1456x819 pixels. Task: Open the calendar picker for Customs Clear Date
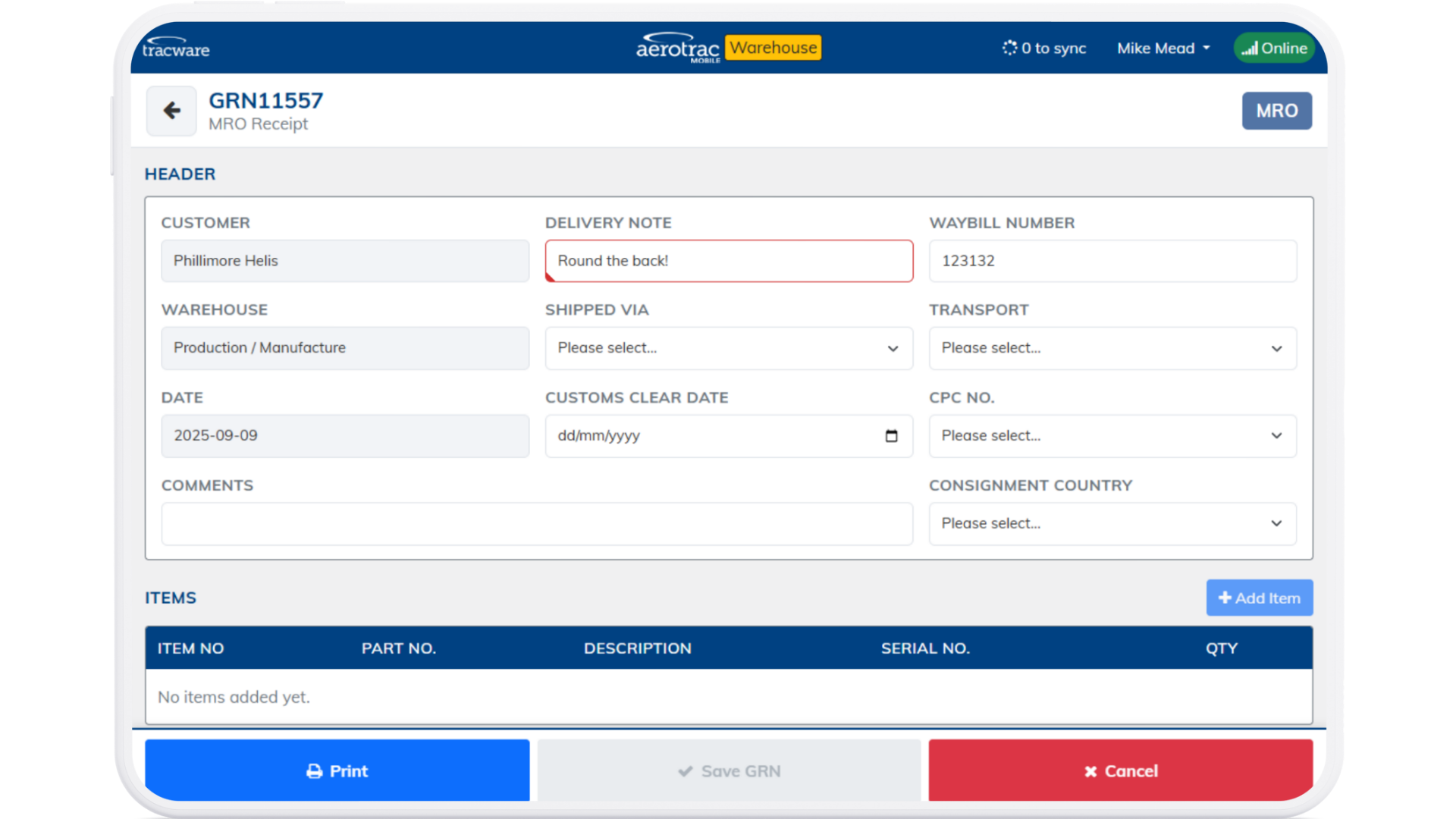pyautogui.click(x=891, y=436)
